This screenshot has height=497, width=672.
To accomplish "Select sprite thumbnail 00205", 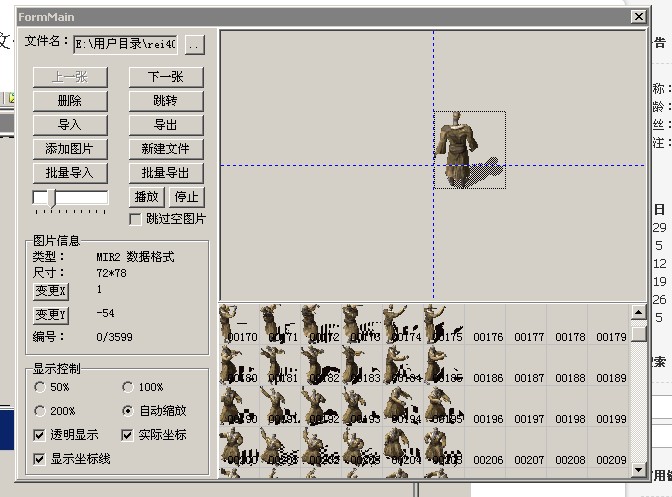I will click(444, 447).
